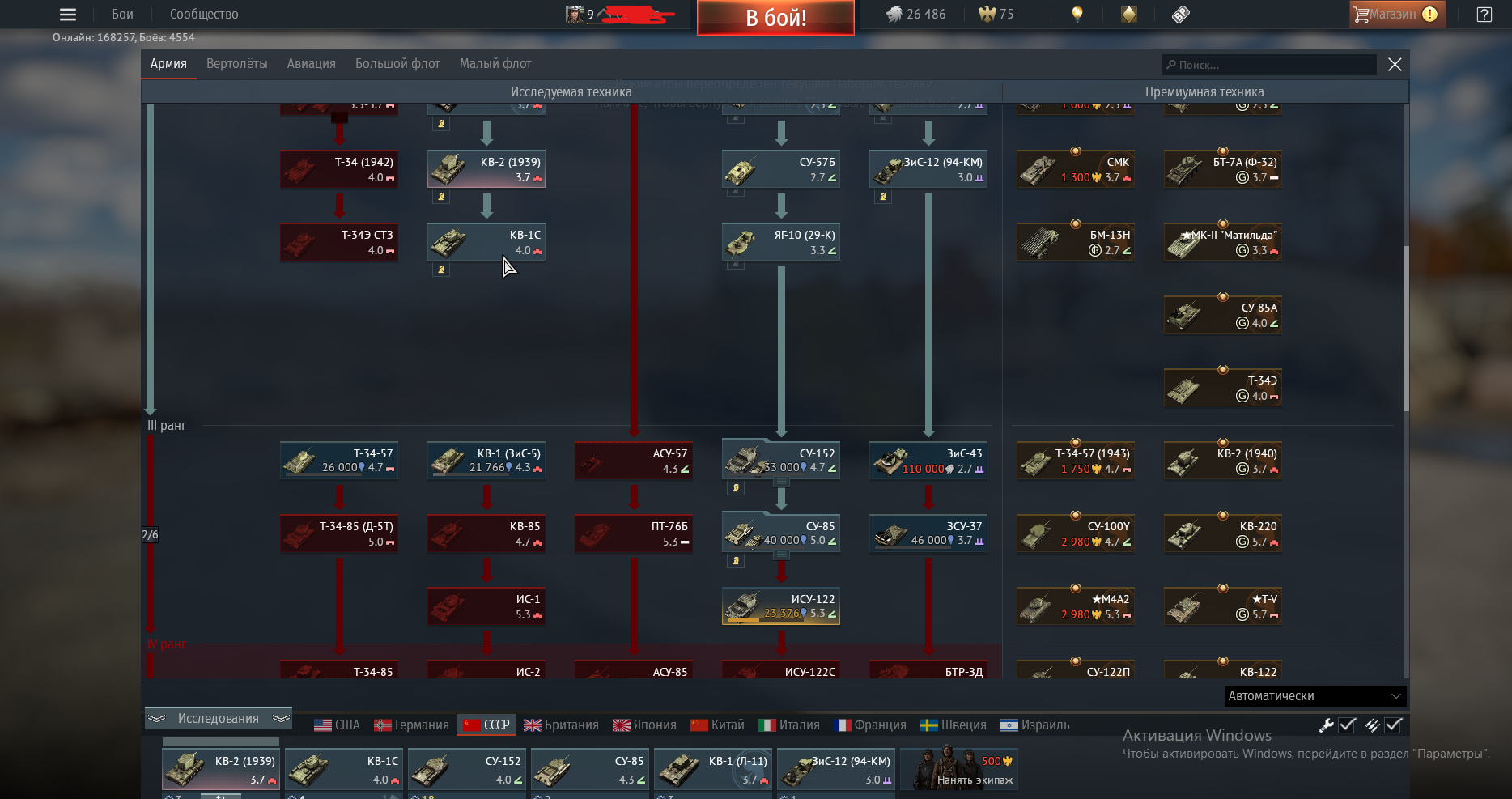Open the main hamburger menu

[x=68, y=15]
